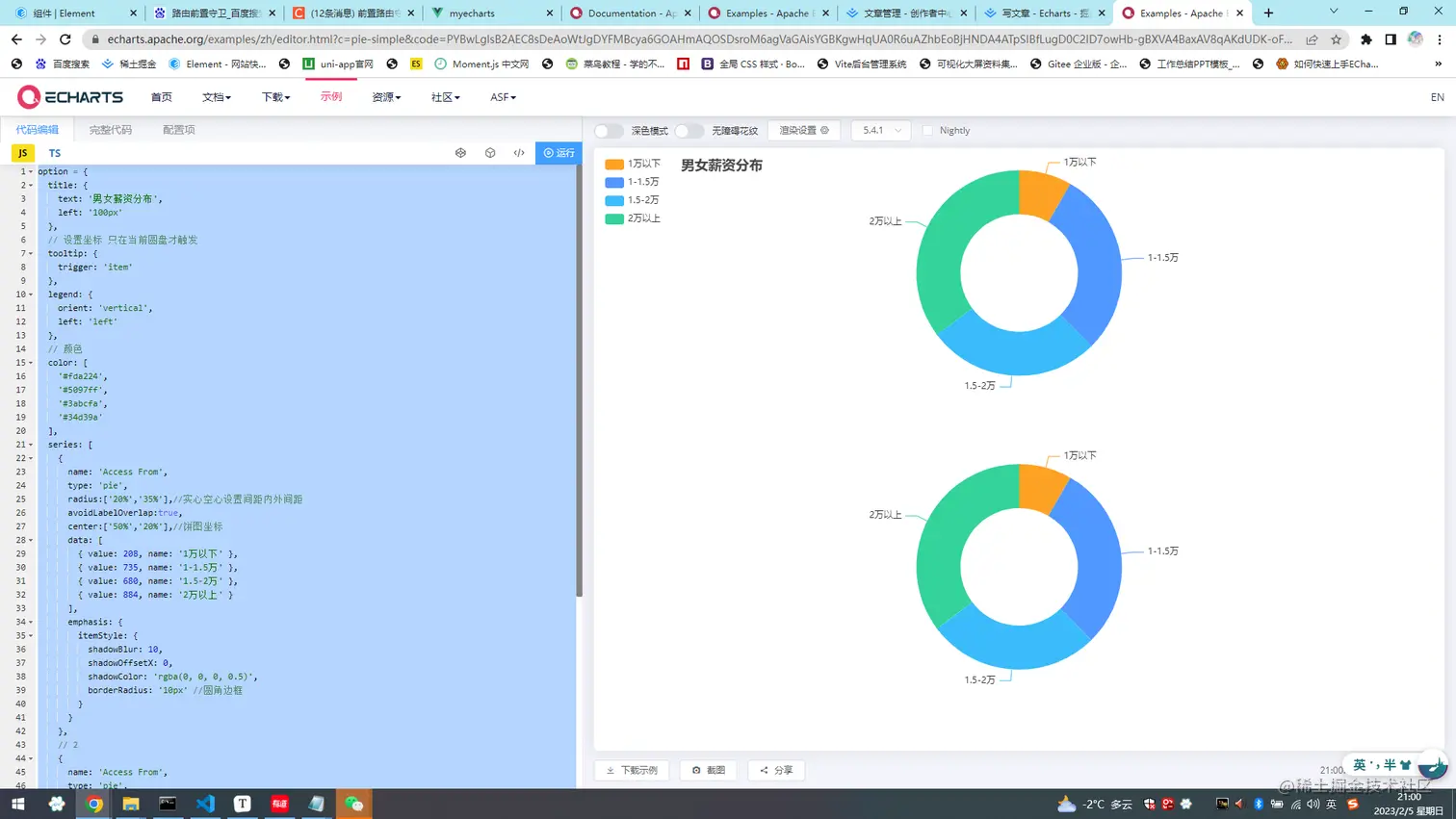Screen dimensions: 1456x819
Task: Open Typora (T icon) from the taskbar
Action: pos(242,804)
